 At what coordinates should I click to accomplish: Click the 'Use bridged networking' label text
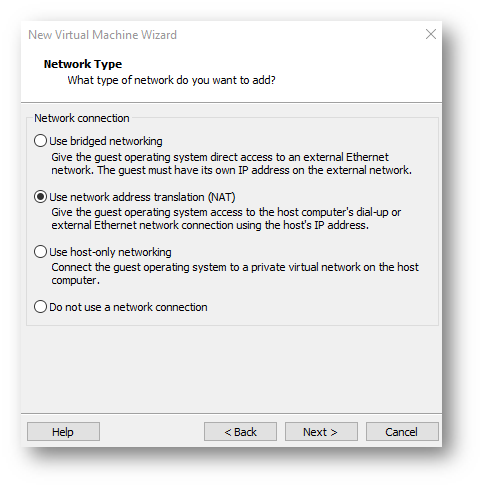(x=106, y=141)
